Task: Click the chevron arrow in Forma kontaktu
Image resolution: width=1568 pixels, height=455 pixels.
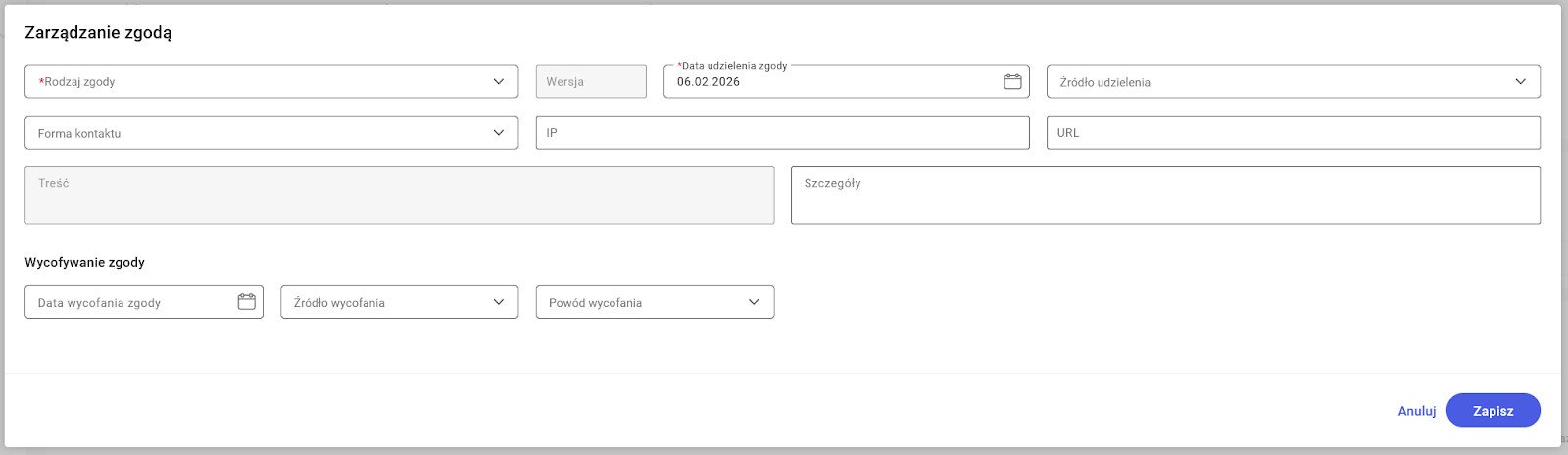Action: (498, 133)
